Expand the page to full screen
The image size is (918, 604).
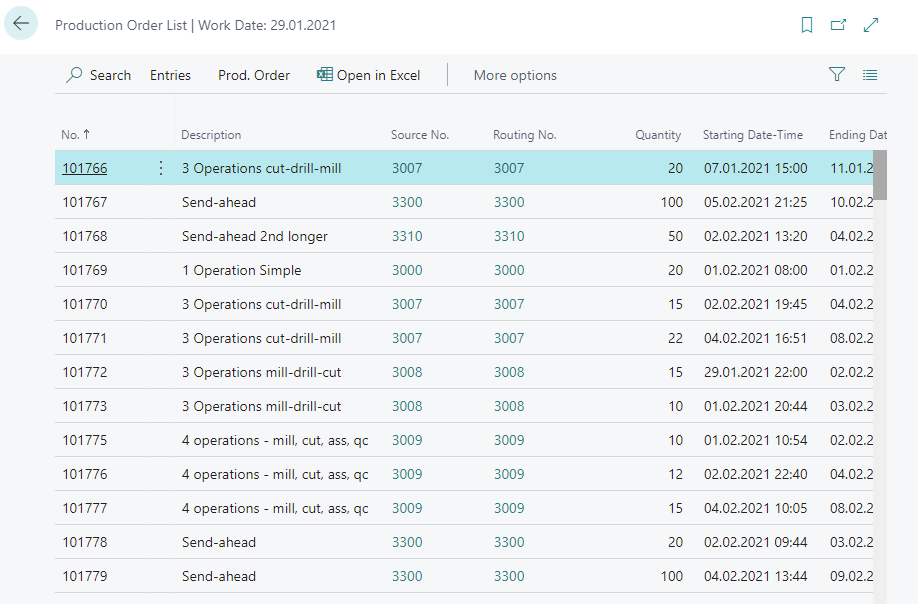pyautogui.click(x=871, y=25)
